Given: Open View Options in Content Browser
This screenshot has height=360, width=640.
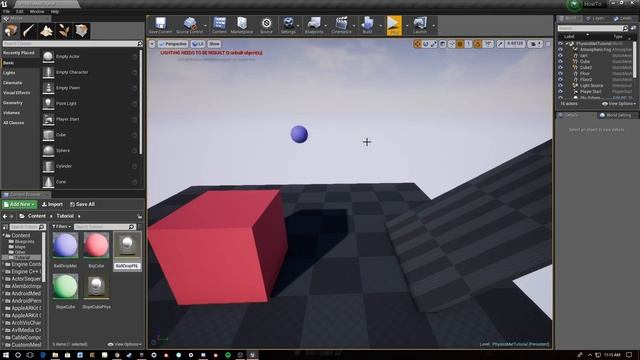Looking at the screenshot, I should (x=124, y=344).
